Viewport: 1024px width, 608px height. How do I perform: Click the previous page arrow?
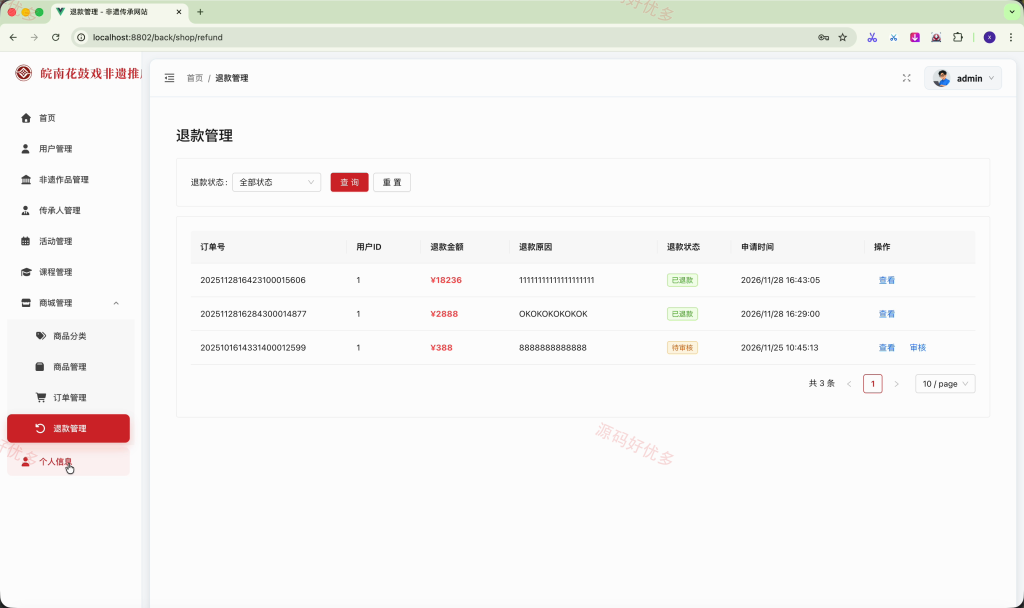point(849,384)
